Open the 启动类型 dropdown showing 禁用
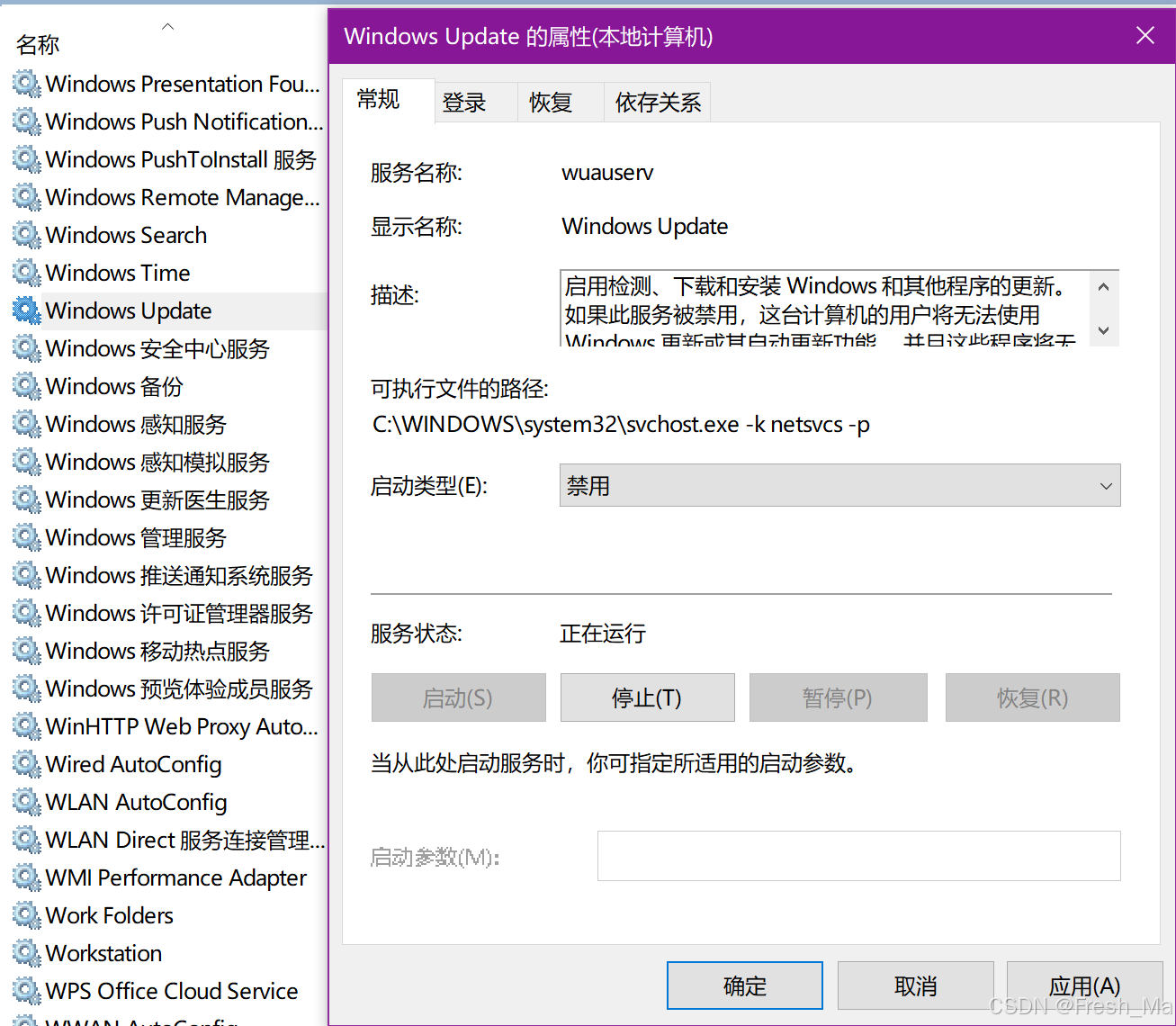Image resolution: width=1176 pixels, height=1026 pixels. (x=839, y=486)
